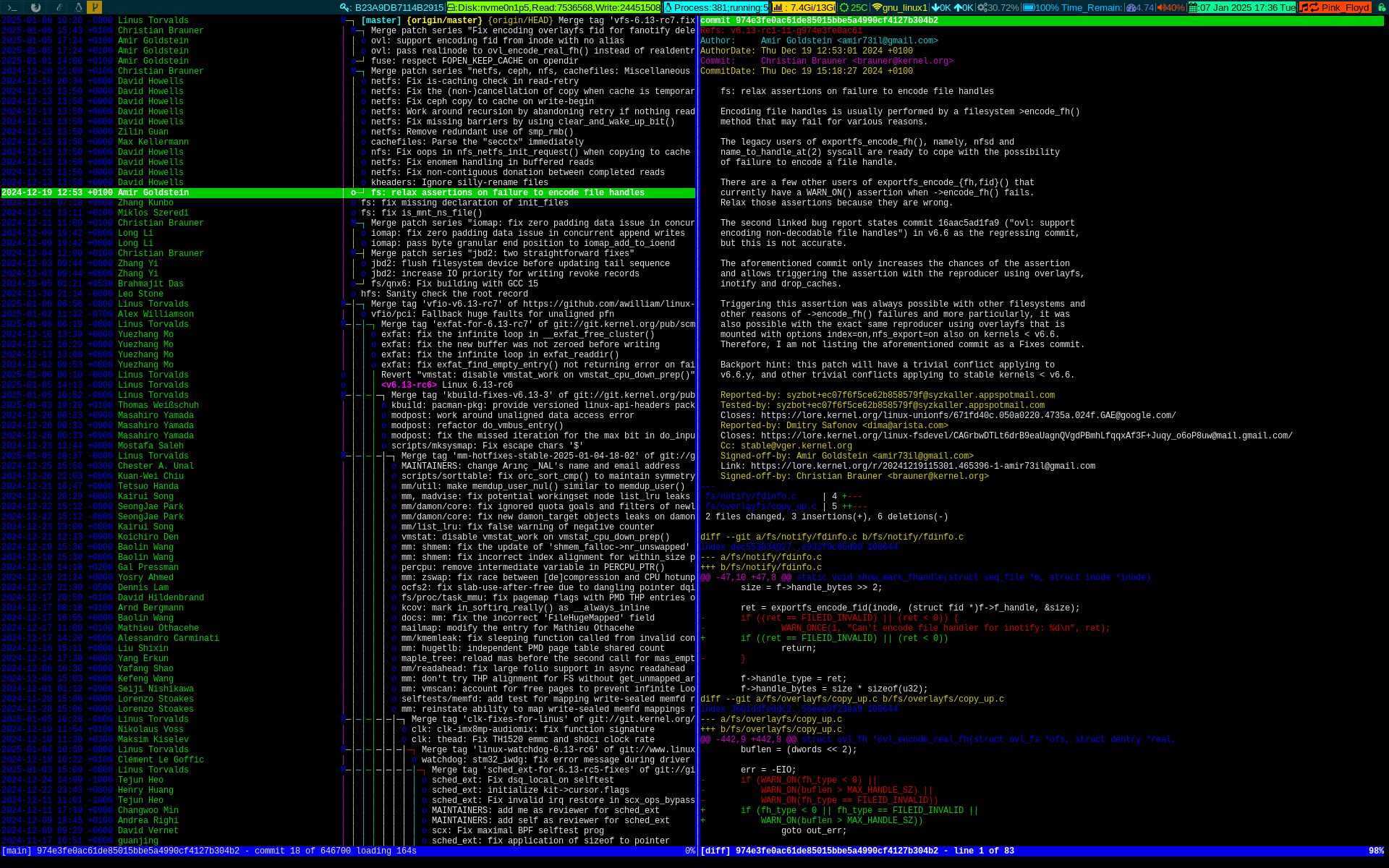
Task: Click the disk nvme0n1p5 read/write indicator
Action: point(553,7)
